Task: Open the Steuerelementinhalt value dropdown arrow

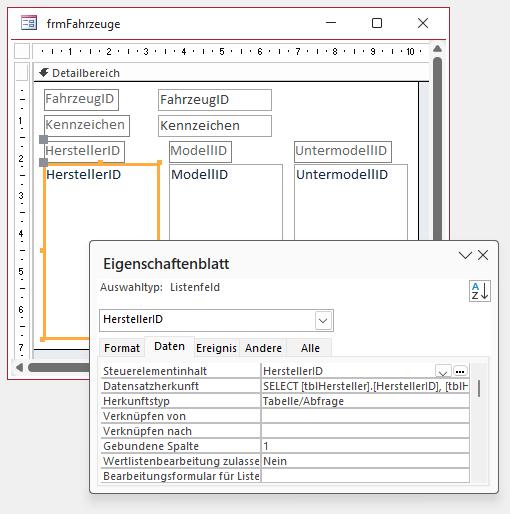Action: coord(443,371)
